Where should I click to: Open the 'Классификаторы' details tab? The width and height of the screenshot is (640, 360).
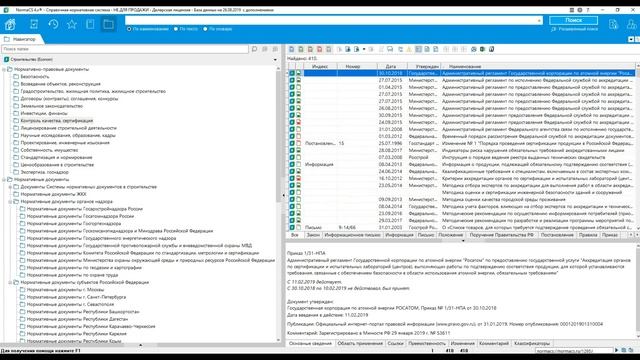pos(532,343)
